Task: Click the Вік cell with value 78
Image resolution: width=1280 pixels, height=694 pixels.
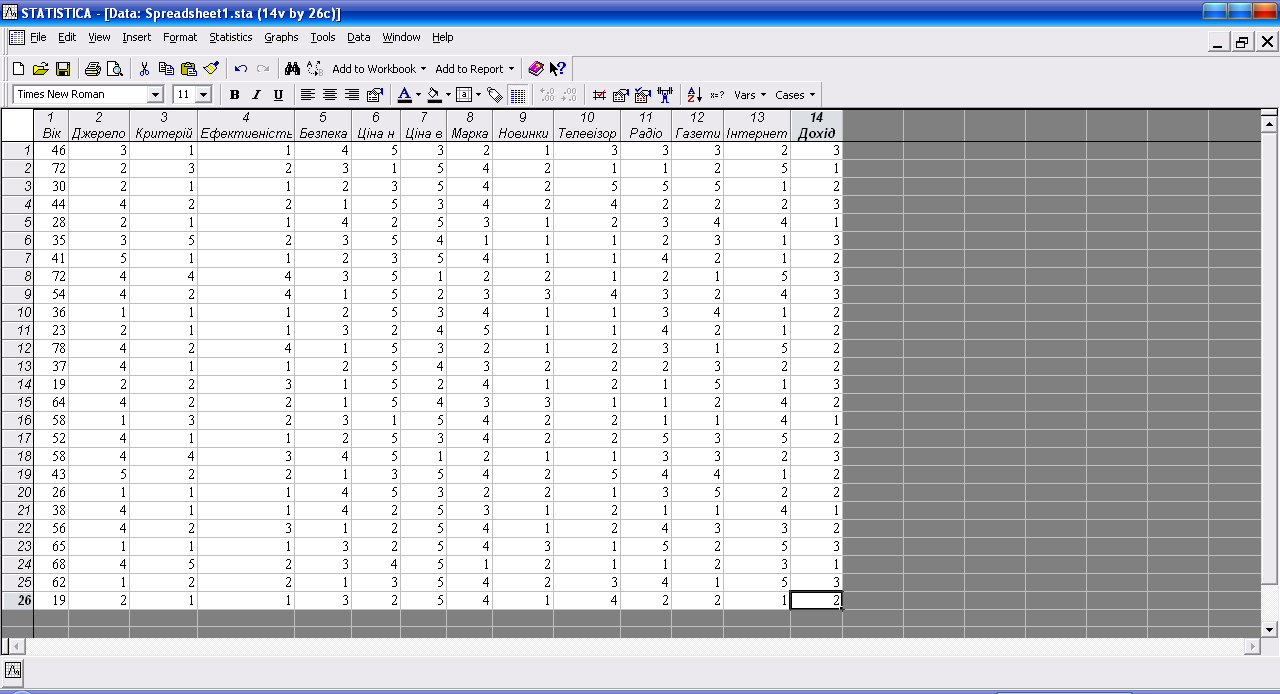Action: tap(51, 348)
